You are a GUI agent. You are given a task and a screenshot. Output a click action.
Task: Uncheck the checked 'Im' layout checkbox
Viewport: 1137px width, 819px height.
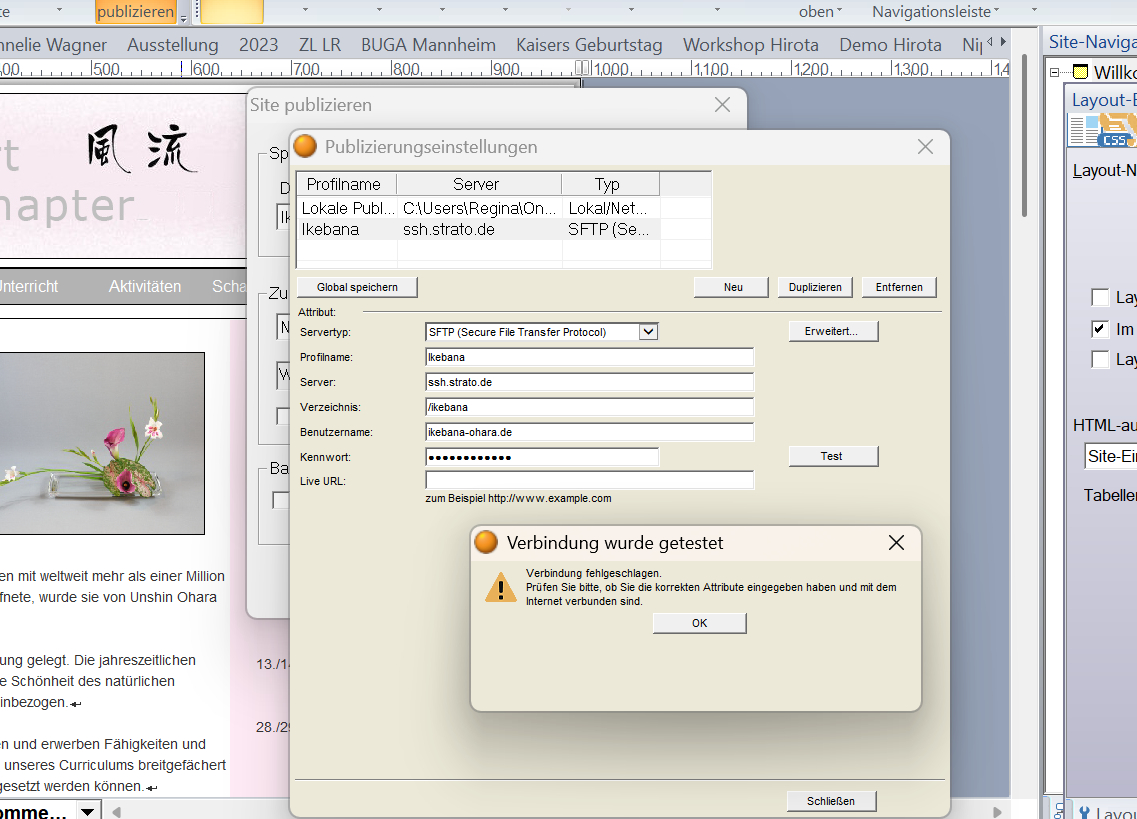pos(1100,329)
